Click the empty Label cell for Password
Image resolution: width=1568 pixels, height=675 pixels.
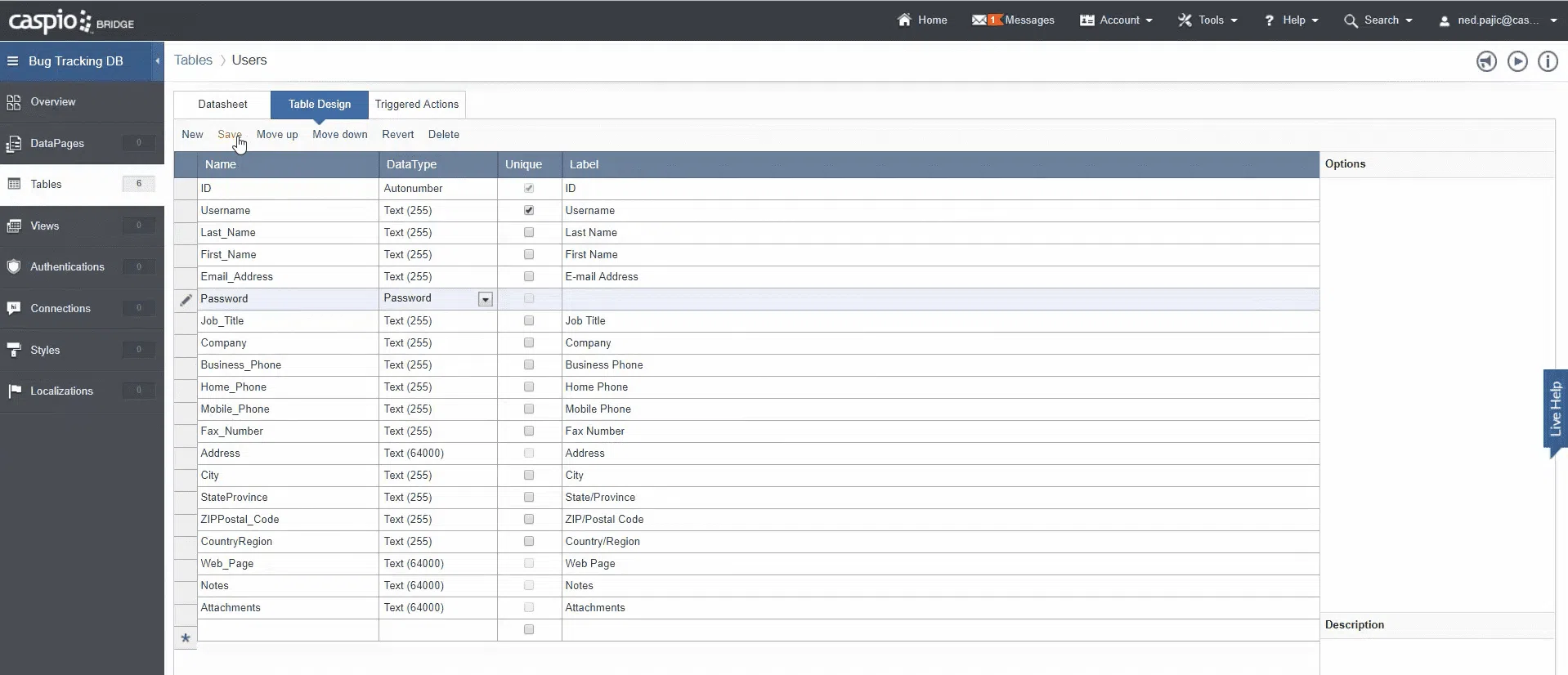(940, 299)
